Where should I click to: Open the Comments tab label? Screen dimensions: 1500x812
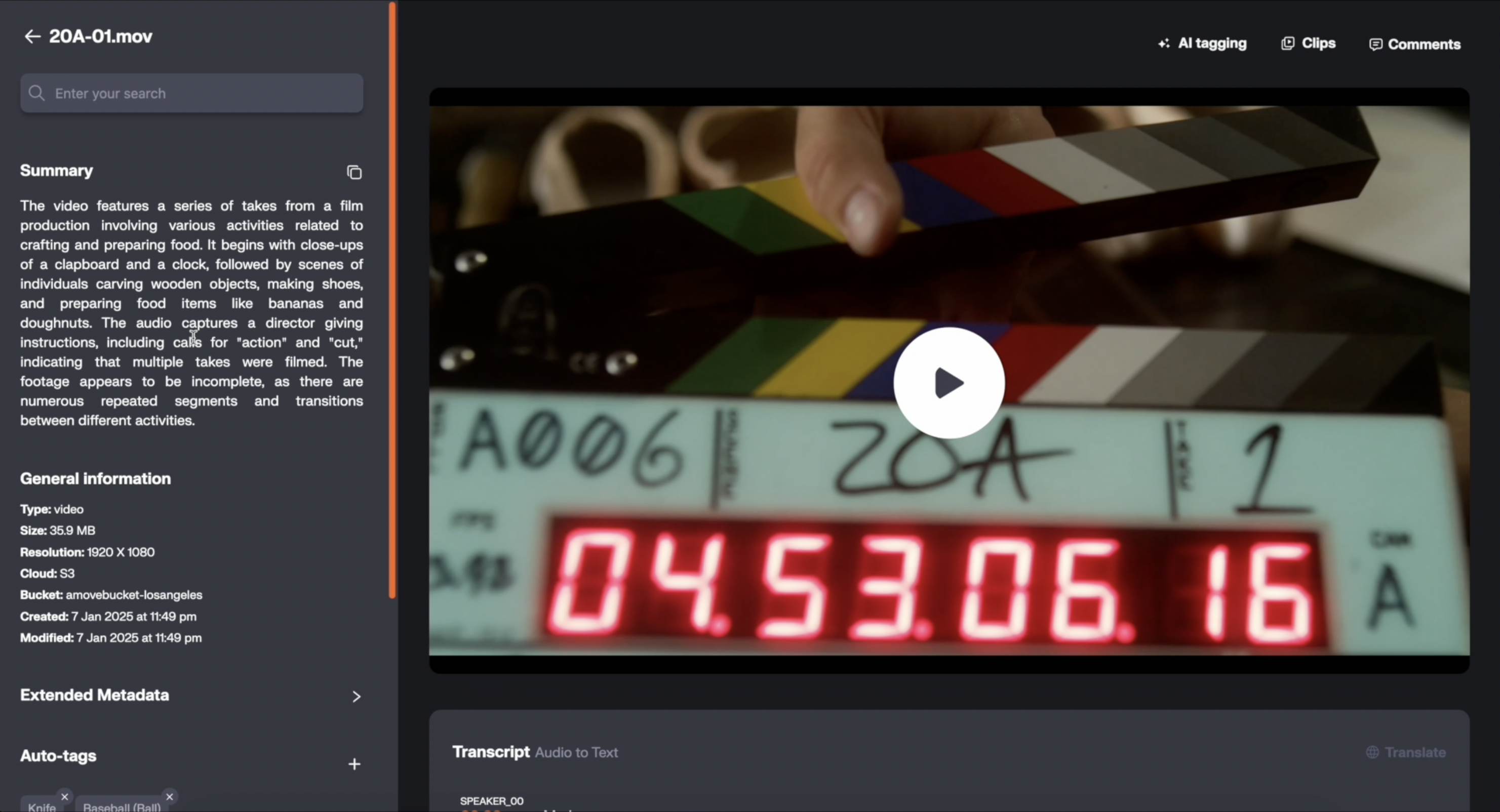[x=1424, y=45]
